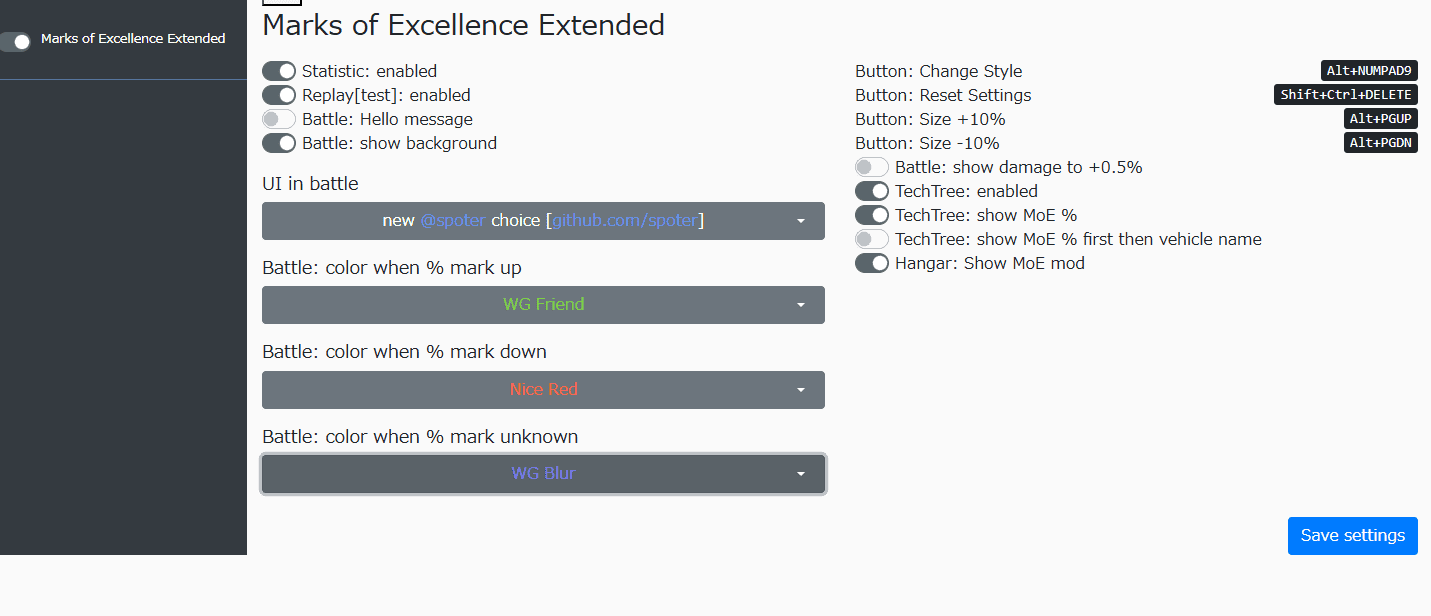
Task: Enable Battle show damage to +0.5% switch
Action: 872,167
